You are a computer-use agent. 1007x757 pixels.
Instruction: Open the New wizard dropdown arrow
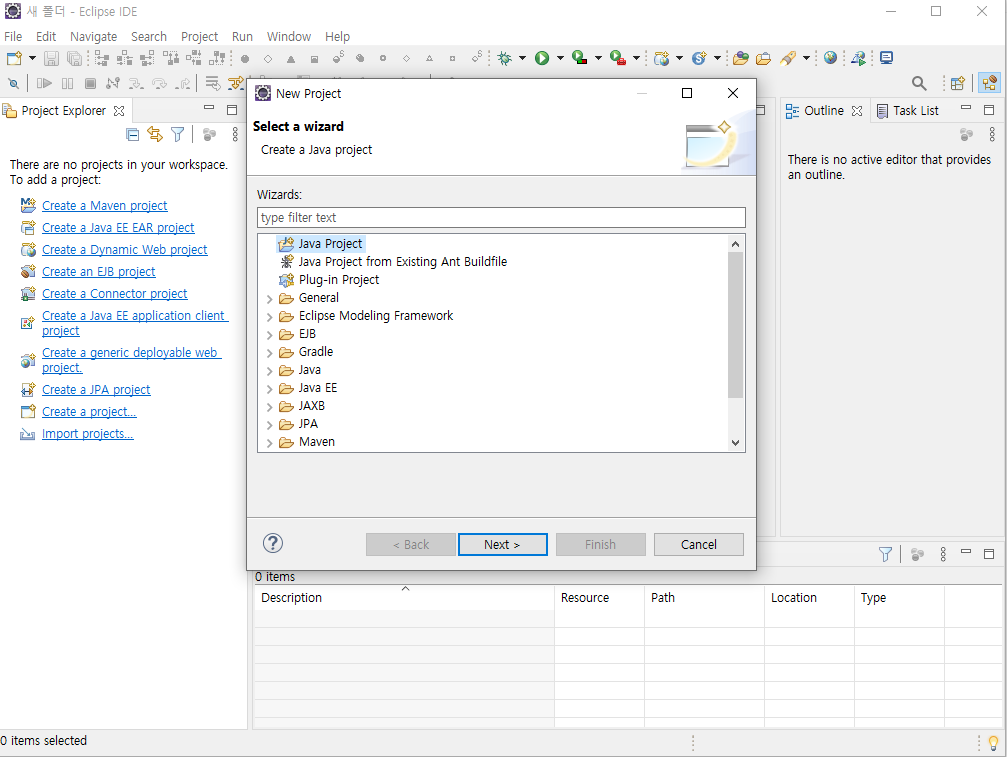click(x=32, y=58)
